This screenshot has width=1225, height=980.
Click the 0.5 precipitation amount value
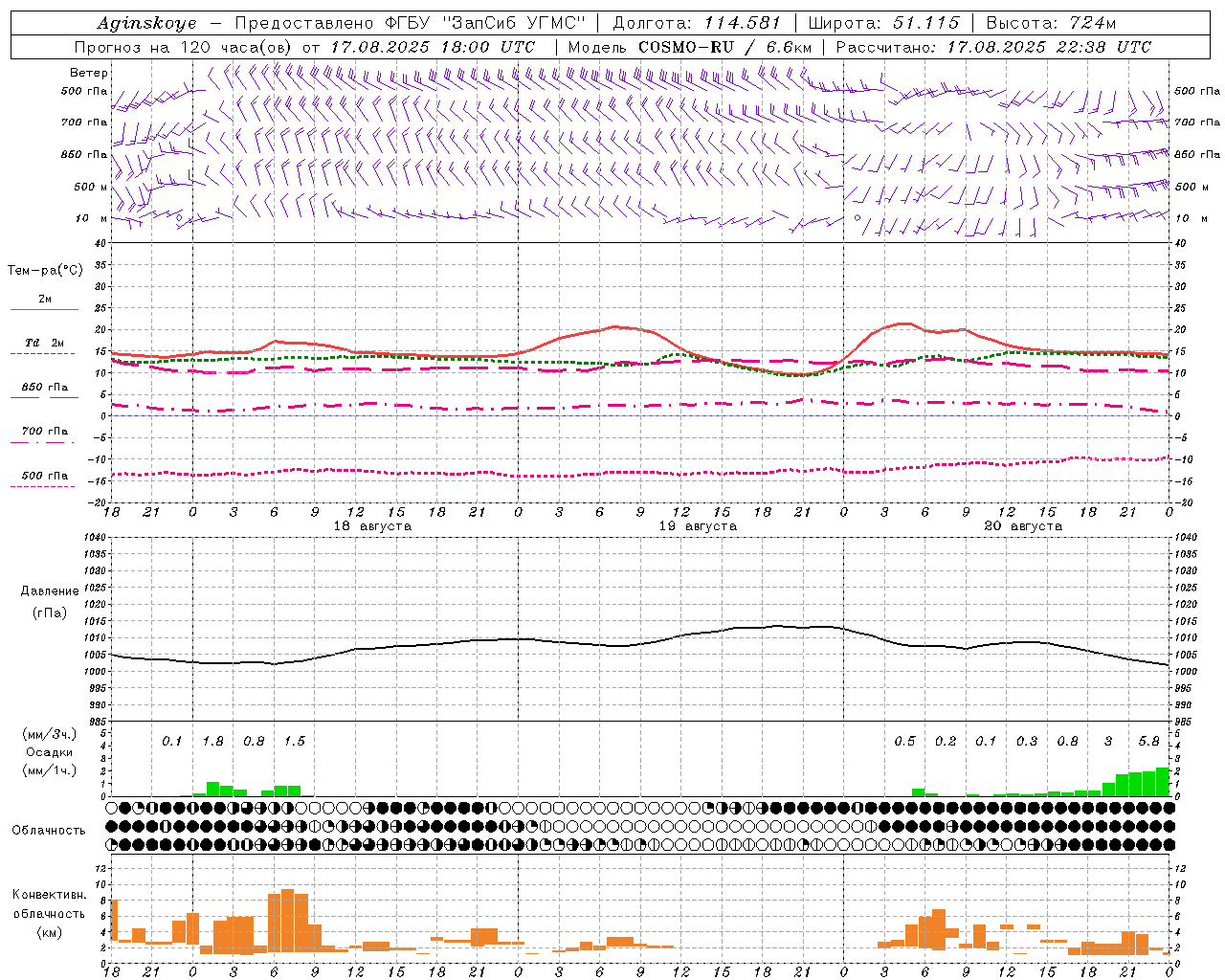tap(904, 741)
